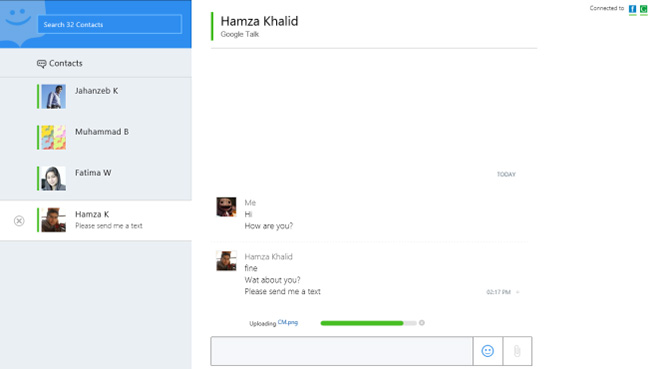
Task: Click my avatar next to Me message
Action: [x=226, y=207]
